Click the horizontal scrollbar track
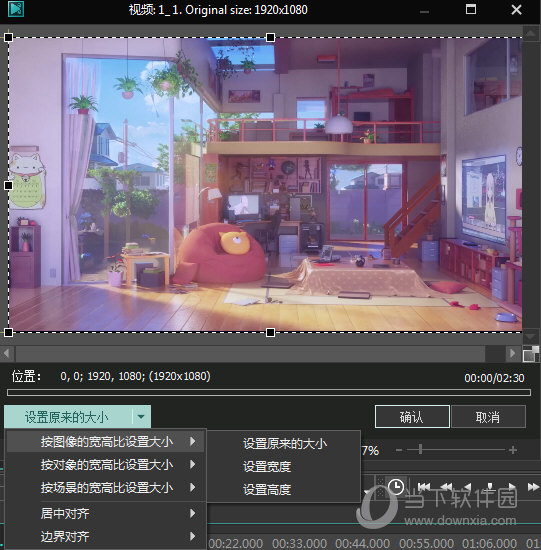The height and width of the screenshot is (550, 541). click(260, 353)
